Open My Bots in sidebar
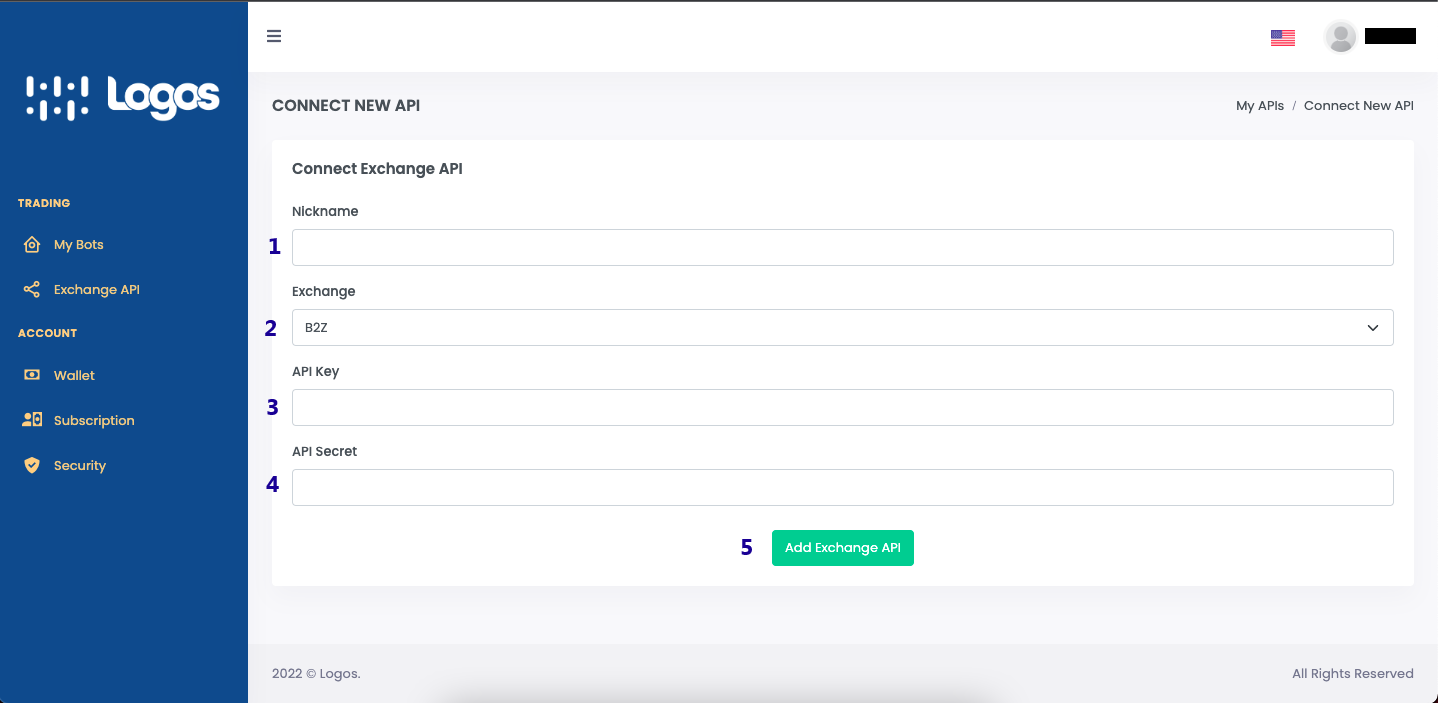Screen dimensions: 1438x703 coord(79,245)
